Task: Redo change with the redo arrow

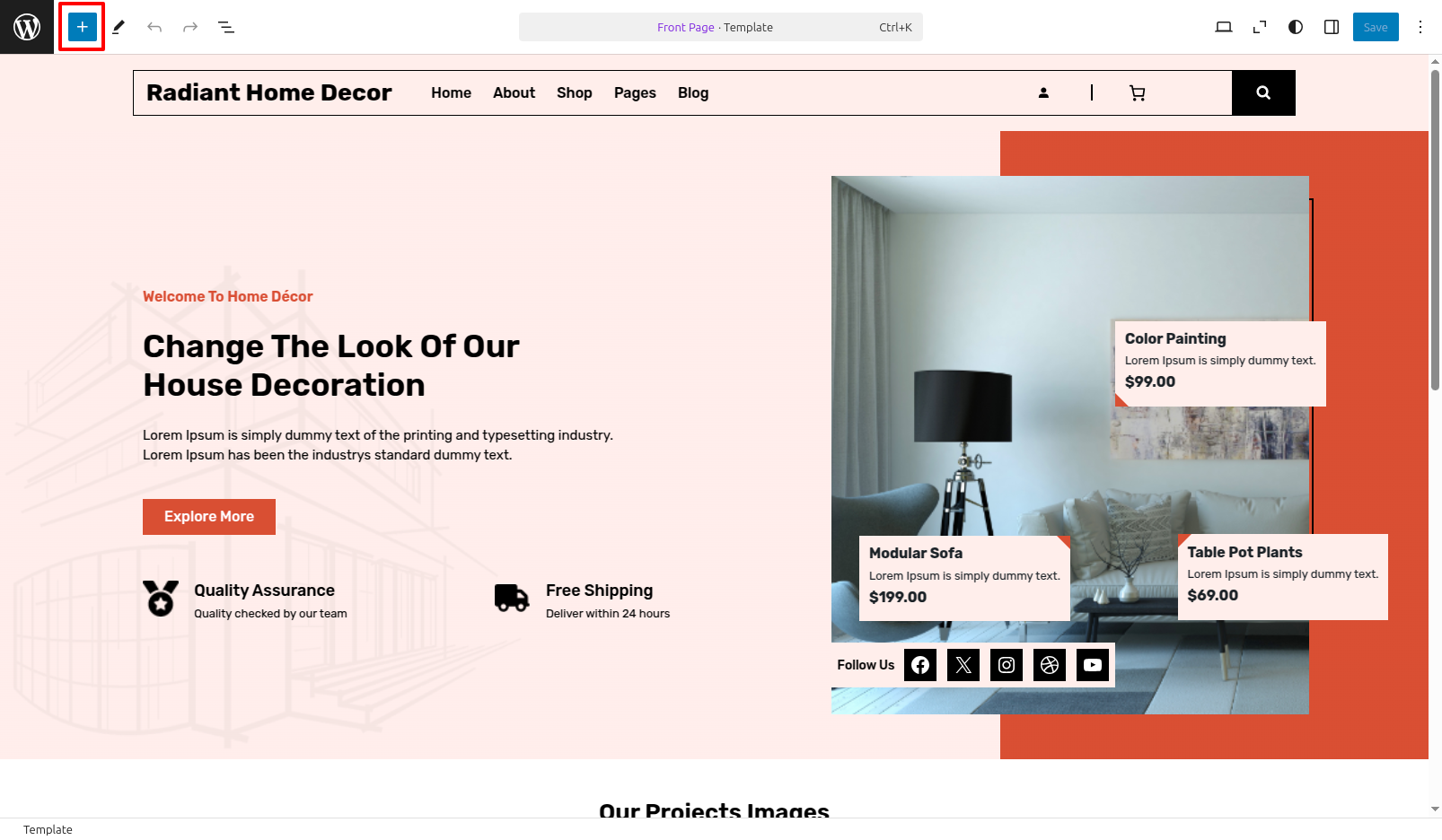Action: coord(190,27)
